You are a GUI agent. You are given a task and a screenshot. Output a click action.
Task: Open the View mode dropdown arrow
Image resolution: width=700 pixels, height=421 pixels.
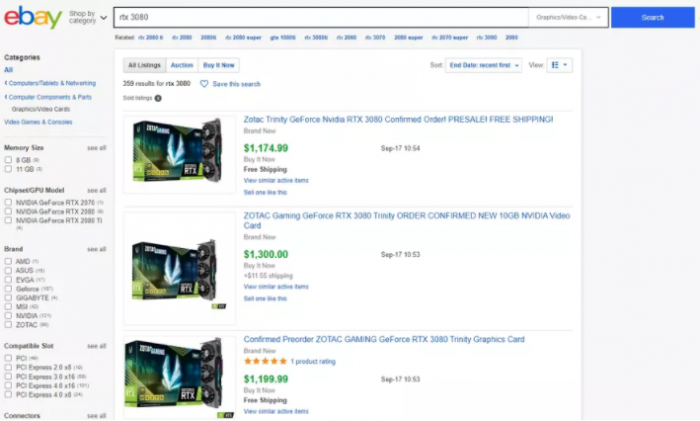click(x=565, y=65)
